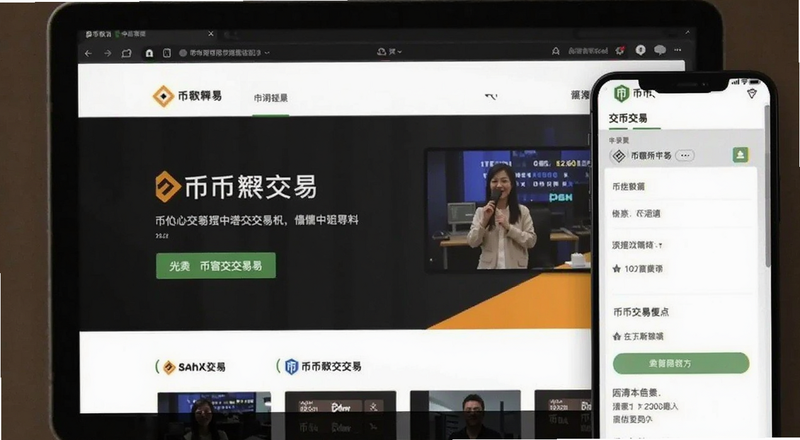Viewport: 800px width, 440px height.
Task: Select the first list row on the phone card
Action: click(x=679, y=187)
